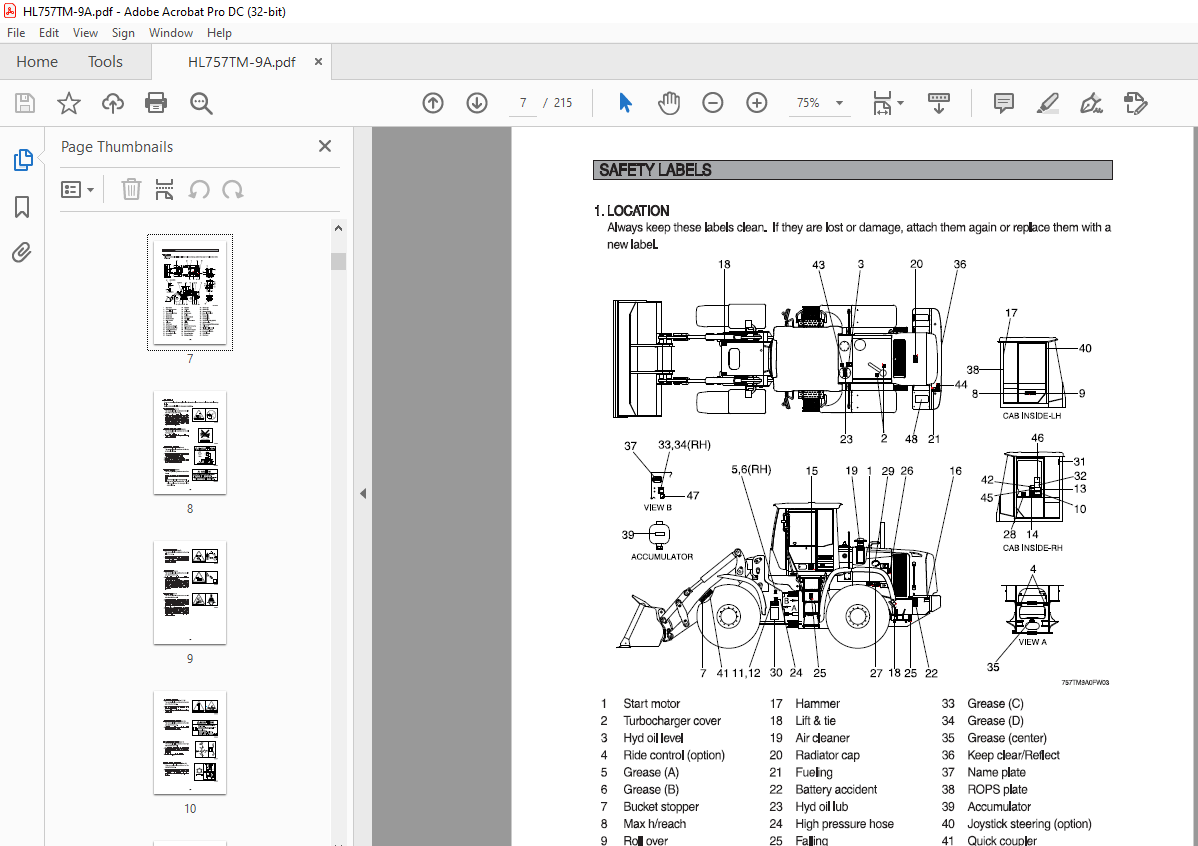Select the page 8 thumbnail
Screen dimensions: 1198x846
[190, 443]
